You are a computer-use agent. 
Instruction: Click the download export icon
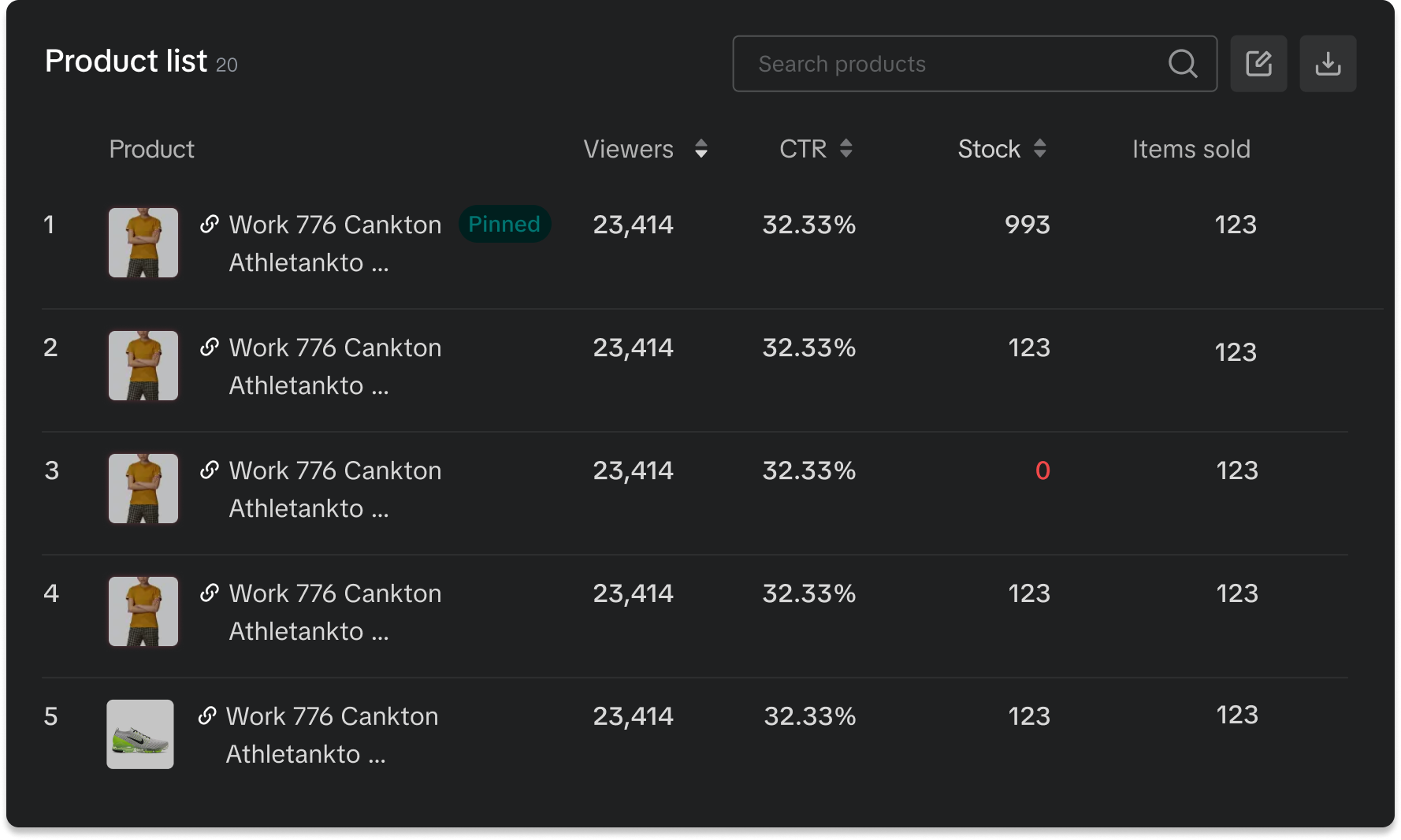pos(1328,64)
